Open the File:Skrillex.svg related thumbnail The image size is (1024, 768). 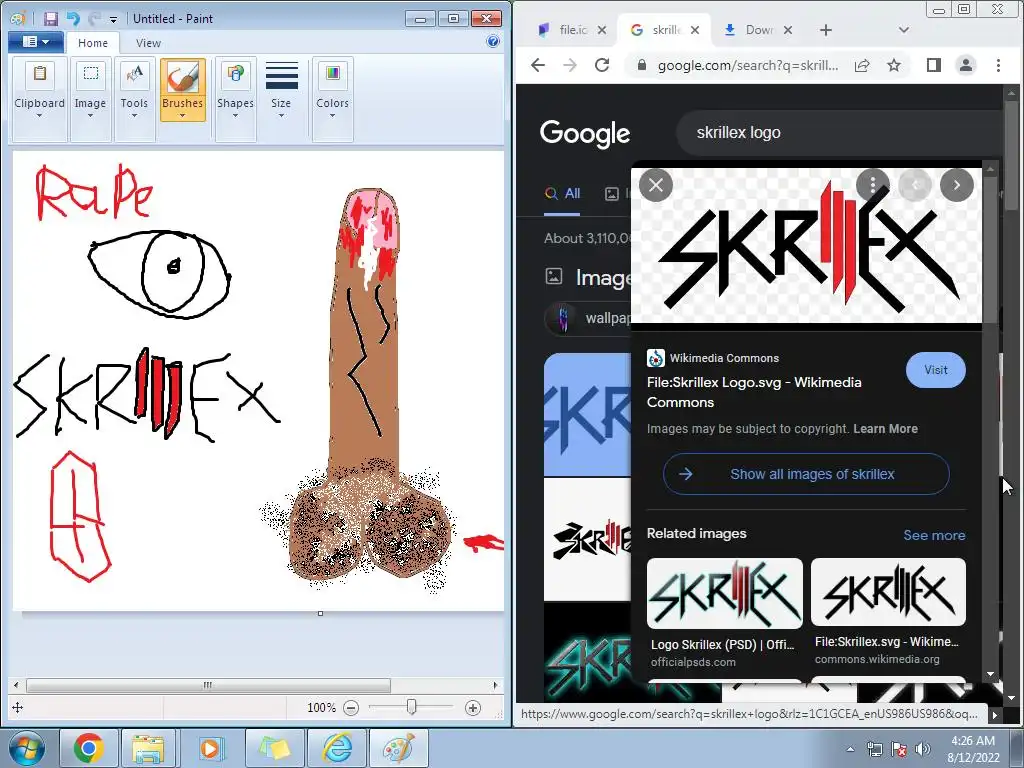click(888, 592)
